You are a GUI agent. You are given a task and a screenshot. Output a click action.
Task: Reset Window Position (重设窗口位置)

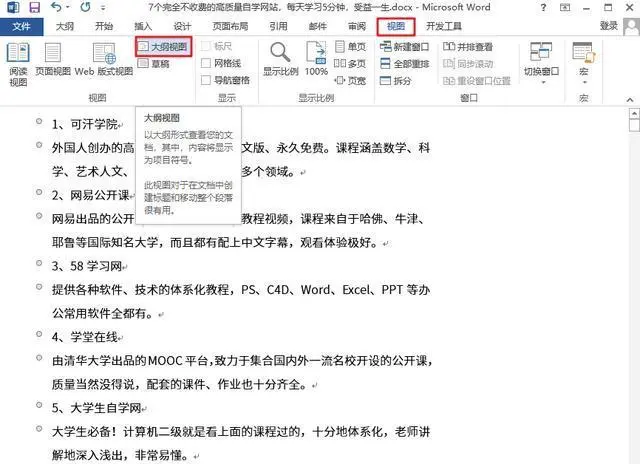coord(477,80)
